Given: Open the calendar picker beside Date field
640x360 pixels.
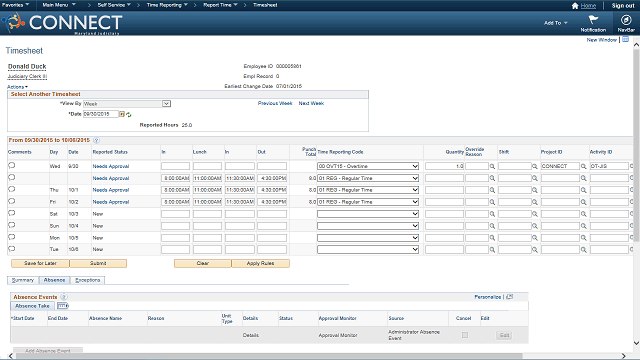Looking at the screenshot, I should pyautogui.click(x=122, y=114).
